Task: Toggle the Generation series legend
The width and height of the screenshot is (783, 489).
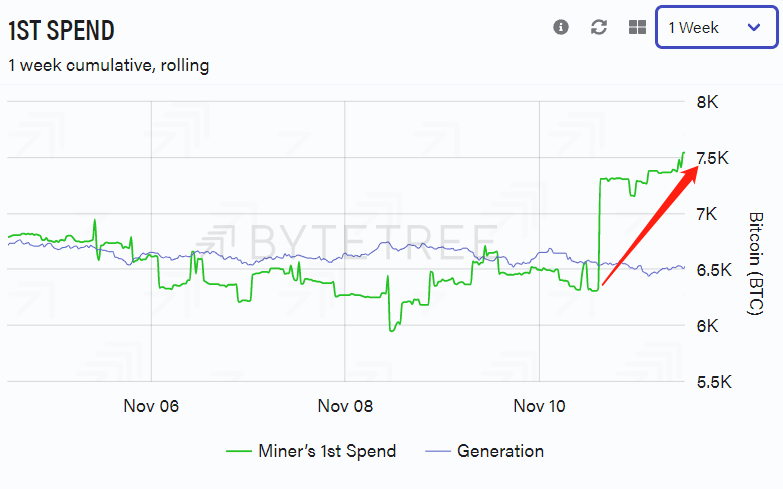Action: click(x=484, y=451)
